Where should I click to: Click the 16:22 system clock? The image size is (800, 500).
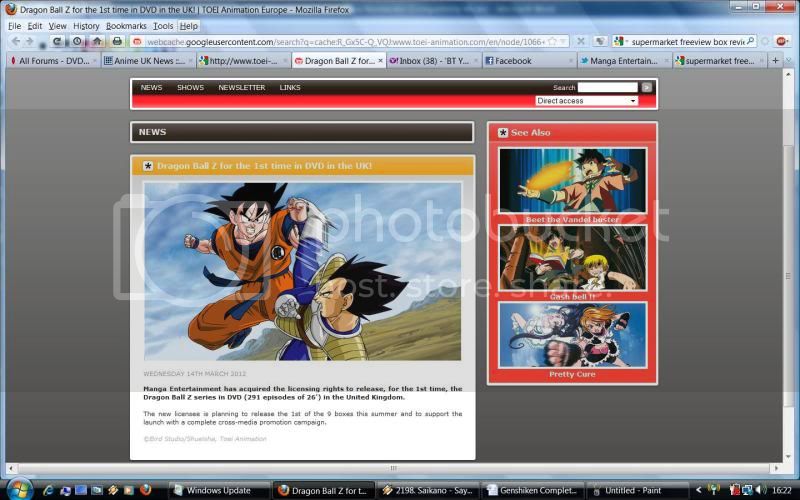point(782,490)
